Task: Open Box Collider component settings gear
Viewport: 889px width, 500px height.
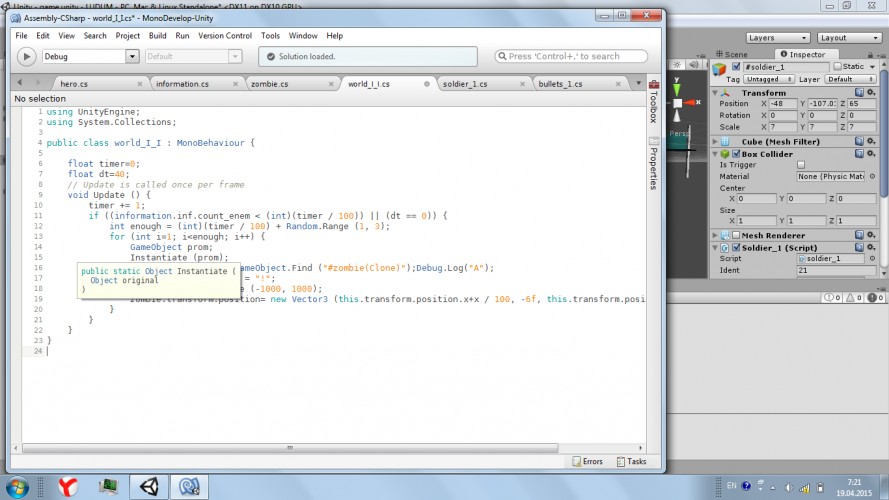Action: coord(871,154)
